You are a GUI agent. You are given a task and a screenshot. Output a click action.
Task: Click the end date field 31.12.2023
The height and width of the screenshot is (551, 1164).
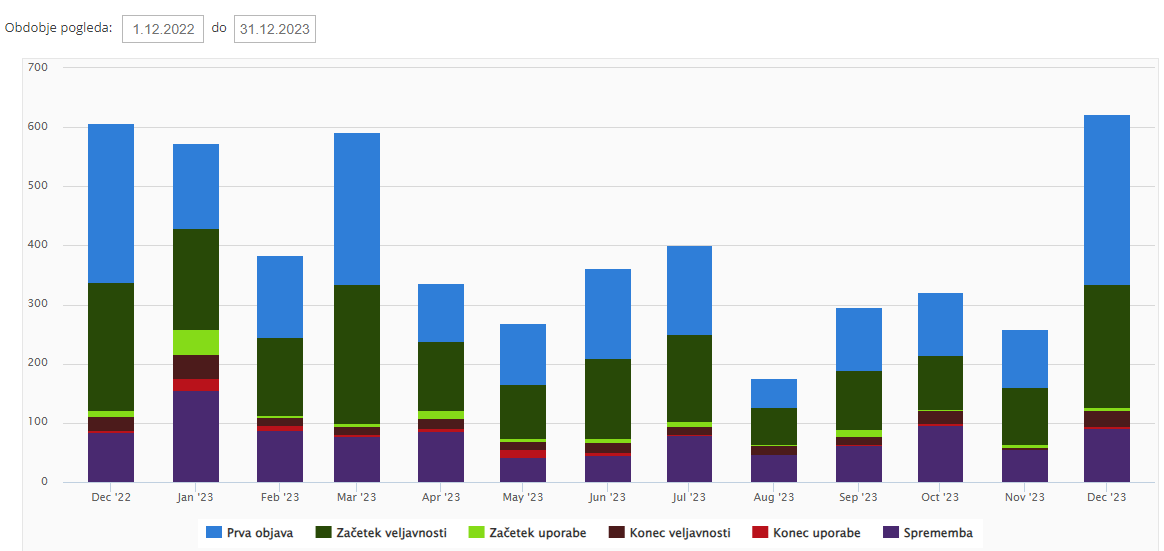coord(274,29)
